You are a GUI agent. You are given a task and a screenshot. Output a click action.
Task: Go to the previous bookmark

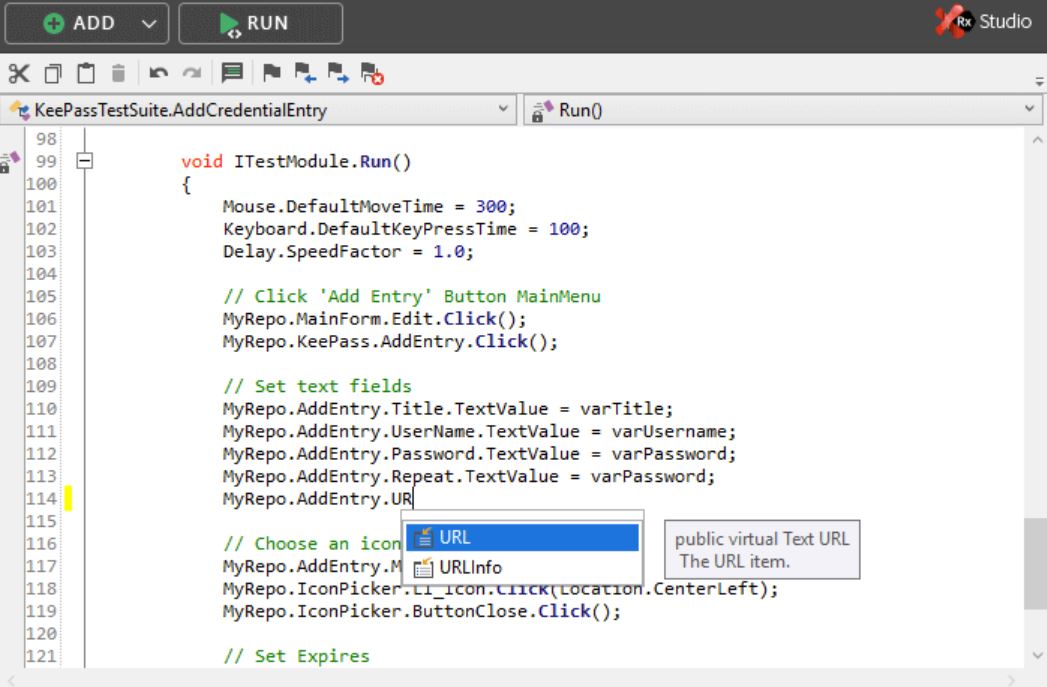305,73
